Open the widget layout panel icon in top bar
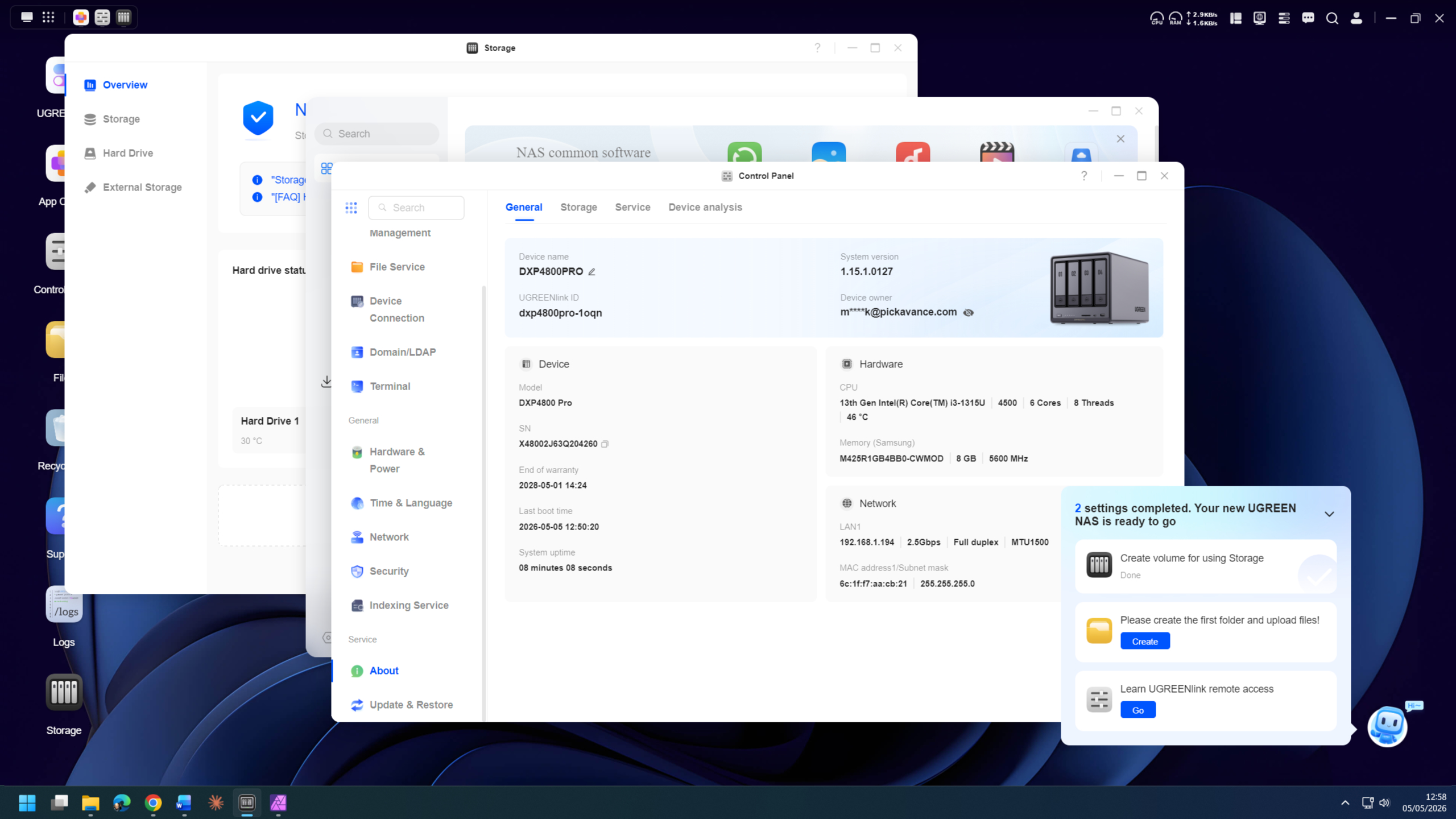This screenshot has height=819, width=1456. [1236, 18]
